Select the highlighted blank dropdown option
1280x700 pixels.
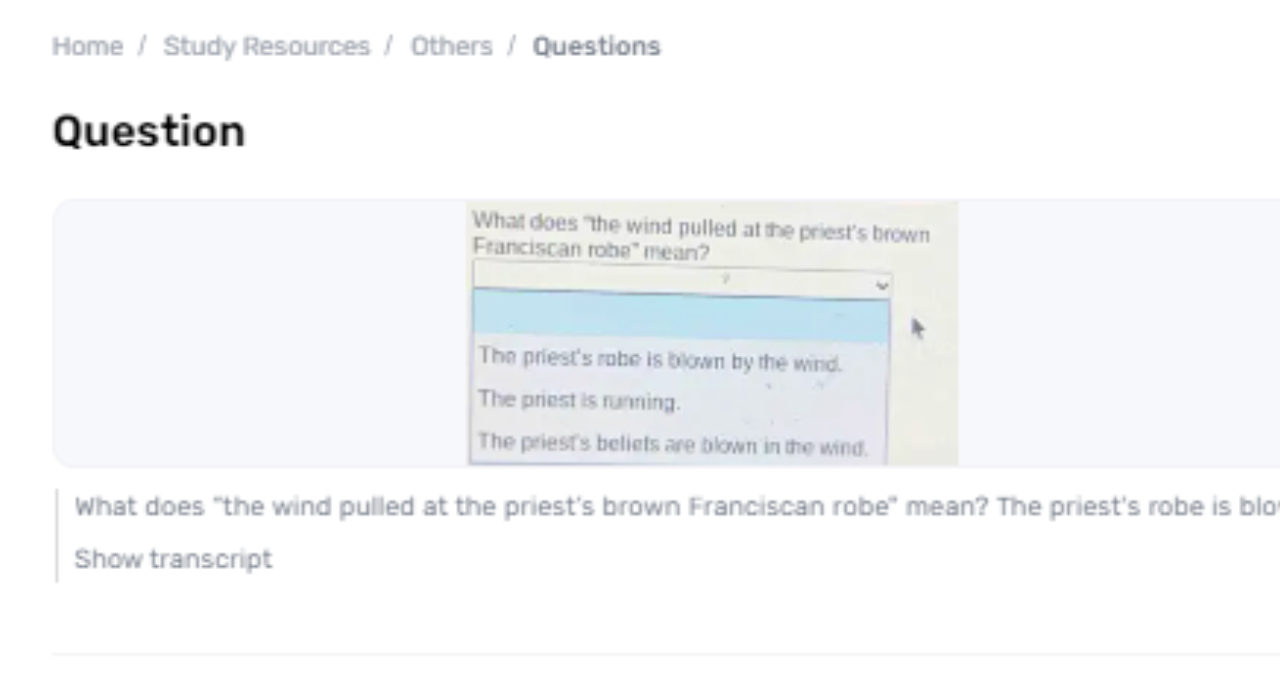[680, 317]
